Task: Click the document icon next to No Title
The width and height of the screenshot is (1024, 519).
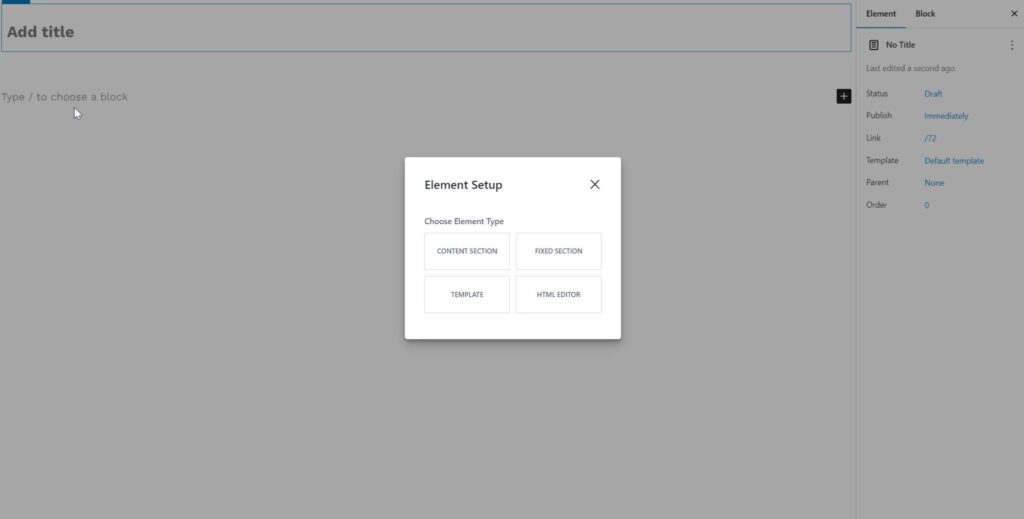Action: [x=874, y=45]
